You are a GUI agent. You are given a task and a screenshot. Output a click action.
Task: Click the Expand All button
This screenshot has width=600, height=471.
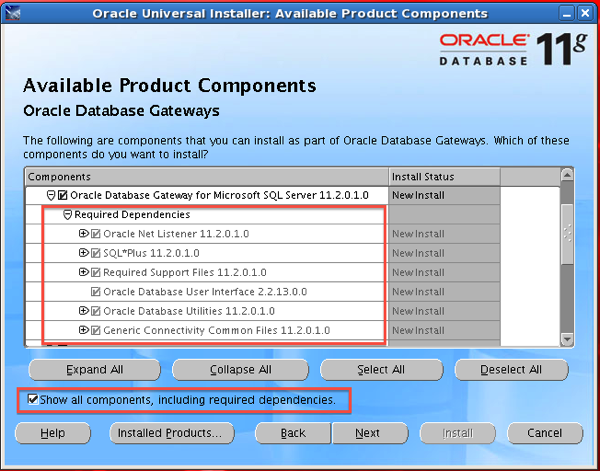95,370
